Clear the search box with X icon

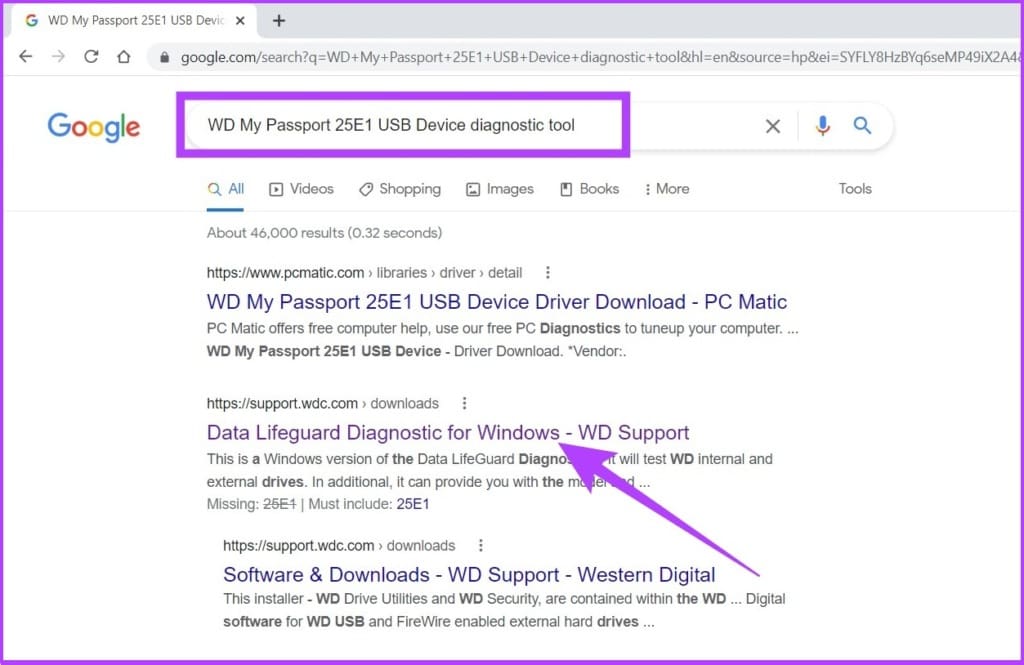coord(773,125)
